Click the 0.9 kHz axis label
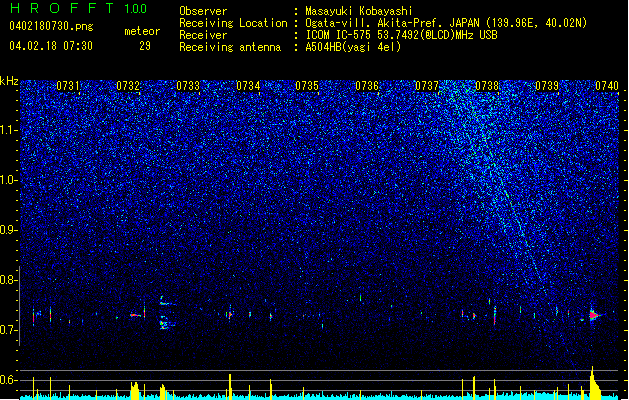This screenshot has width=629, height=400. (x=9, y=230)
